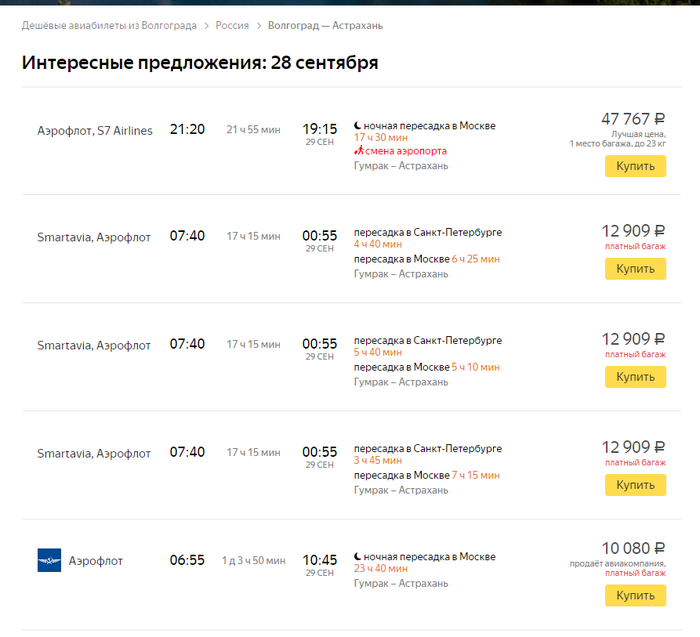700x637 pixels.
Task: Click the moon icon beside the 23 ч 40 мин layover
Action: (x=358, y=556)
